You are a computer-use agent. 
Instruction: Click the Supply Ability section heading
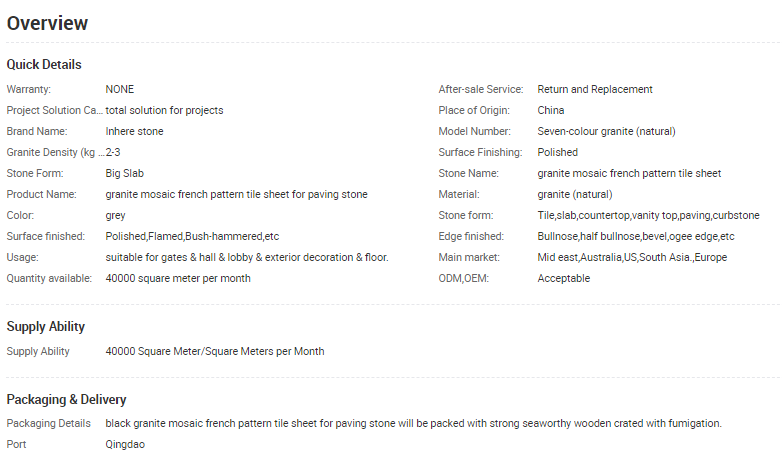(45, 327)
